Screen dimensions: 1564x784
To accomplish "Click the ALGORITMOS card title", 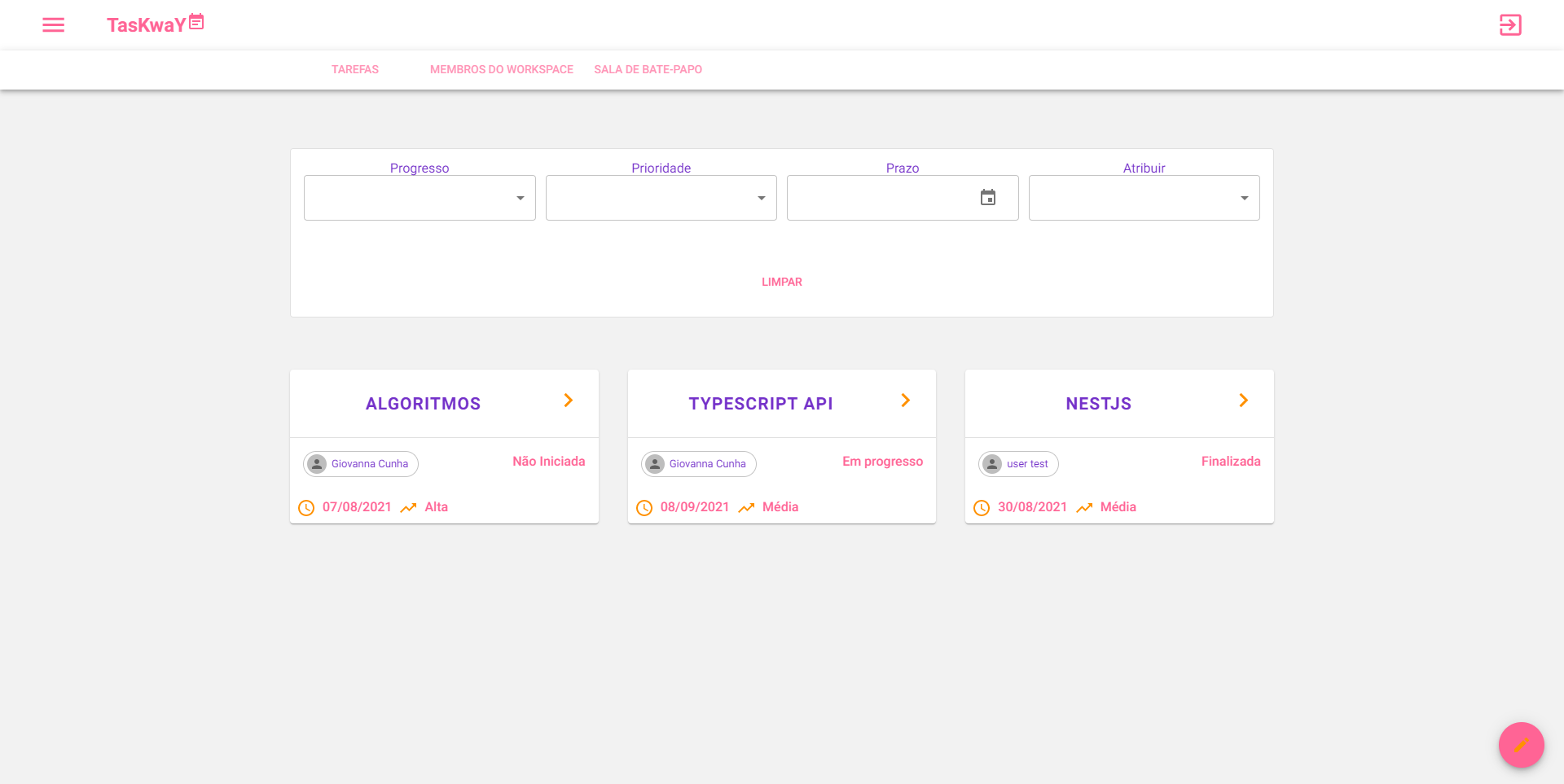I will click(x=424, y=404).
